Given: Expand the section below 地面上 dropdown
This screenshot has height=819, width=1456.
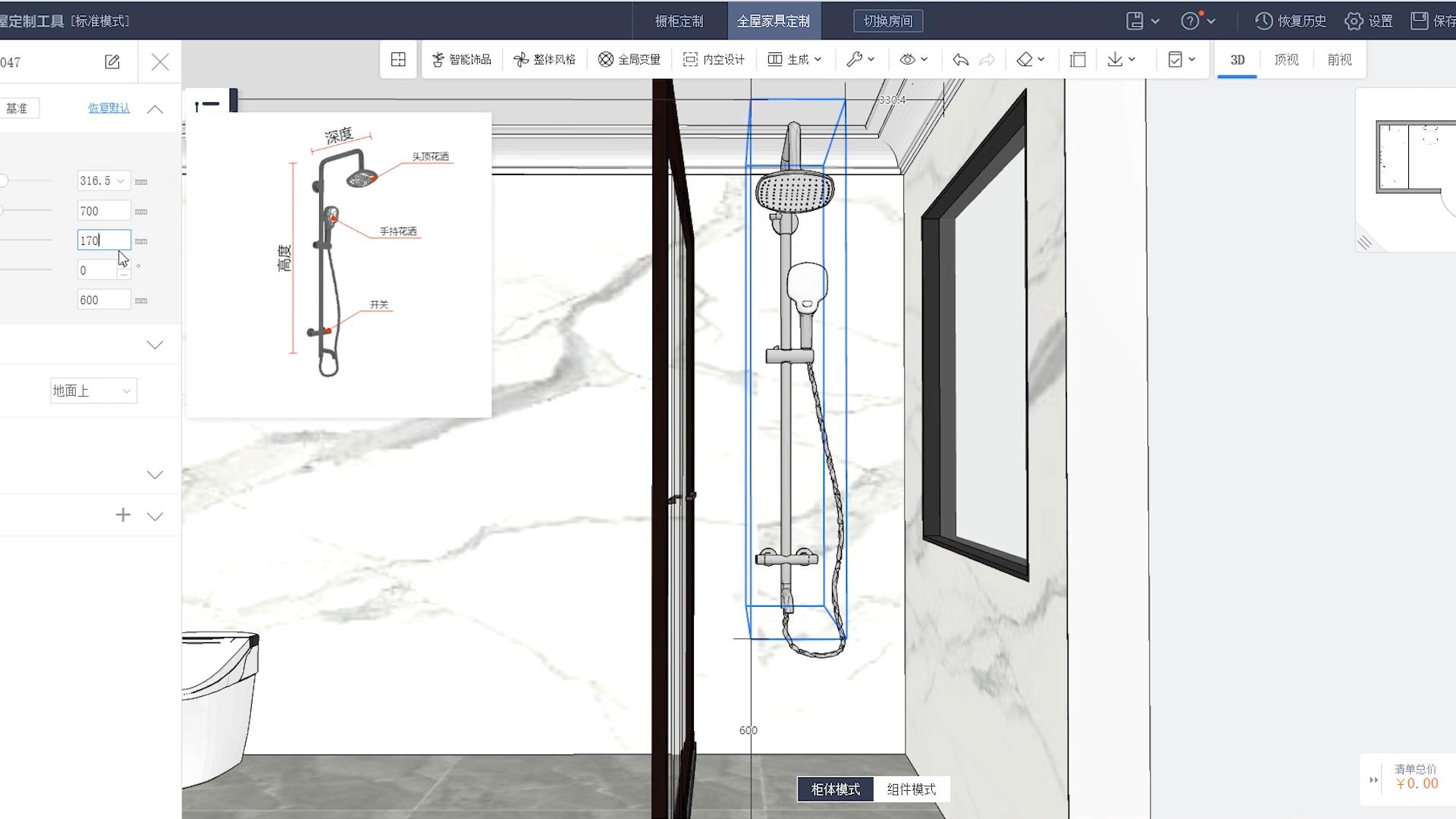Looking at the screenshot, I should pyautogui.click(x=155, y=475).
